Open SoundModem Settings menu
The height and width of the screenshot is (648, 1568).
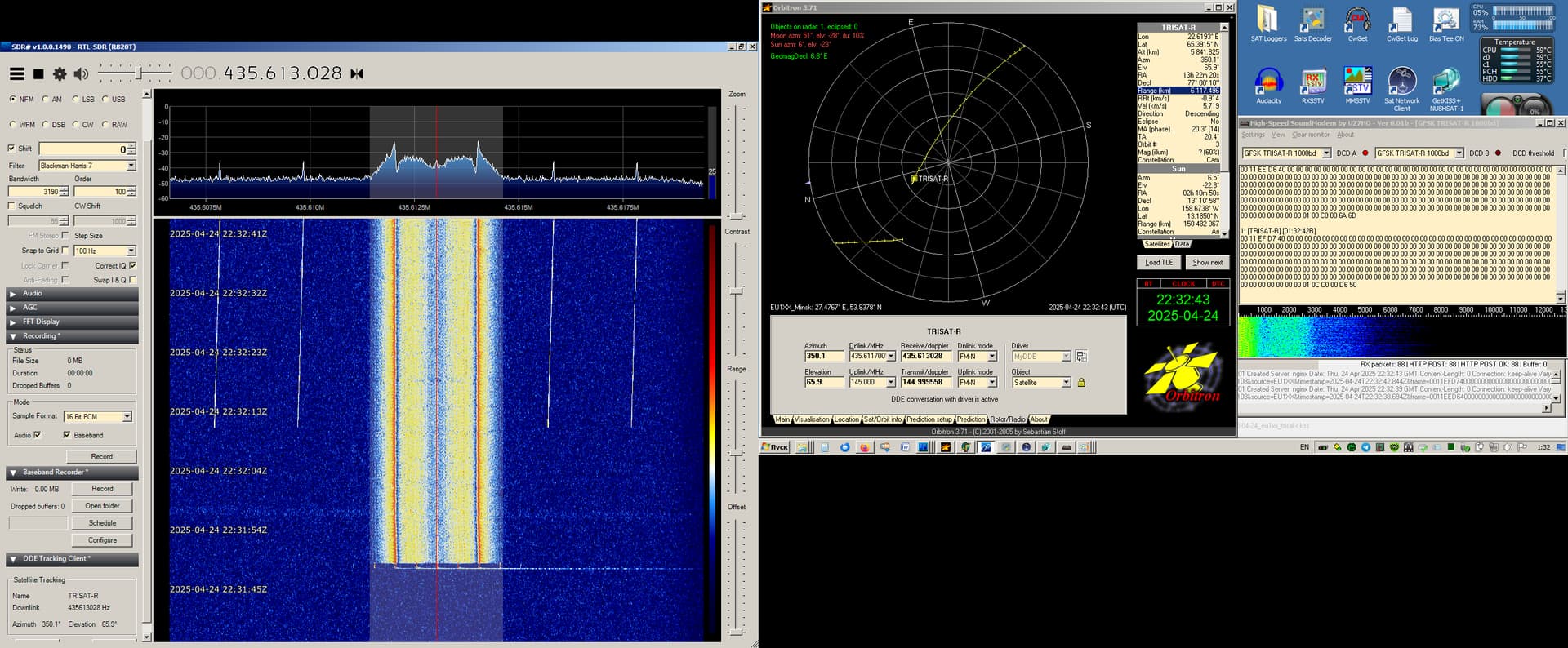(1253, 135)
